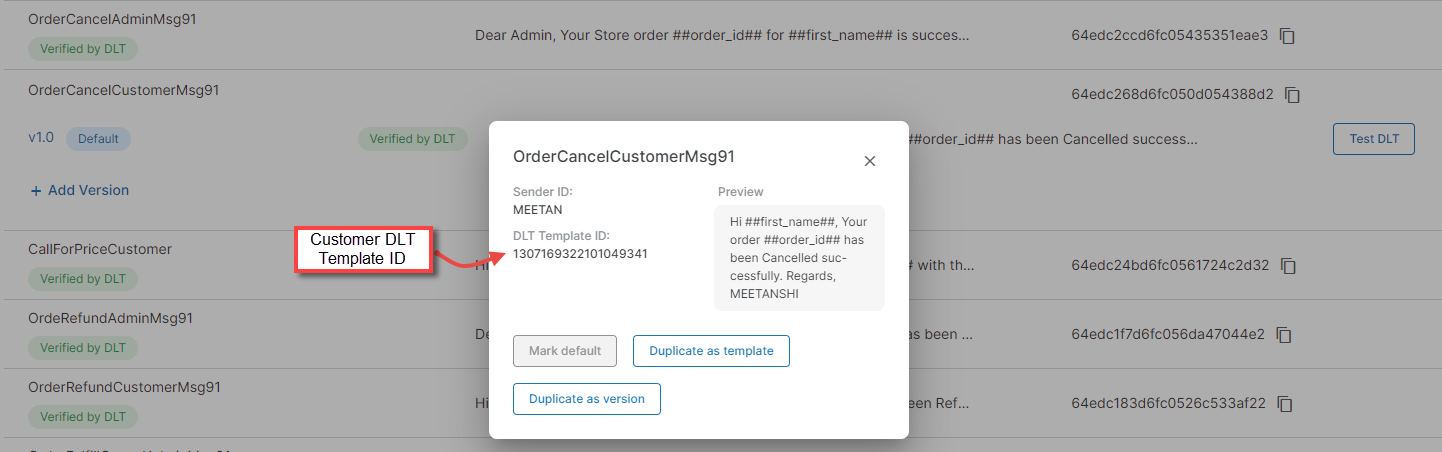Click the Test DLT button
This screenshot has height=452, width=1442.
tap(1374, 139)
